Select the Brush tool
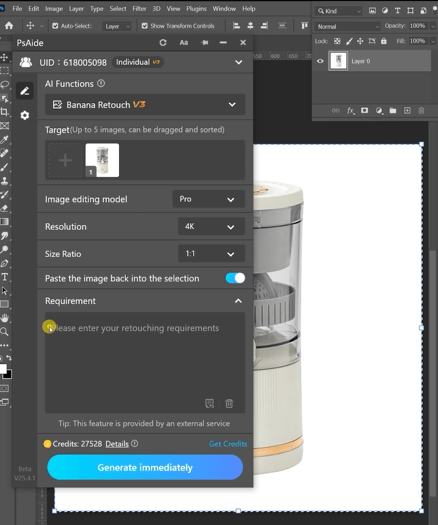Screen dimensions: 438x525 [x=4, y=167]
